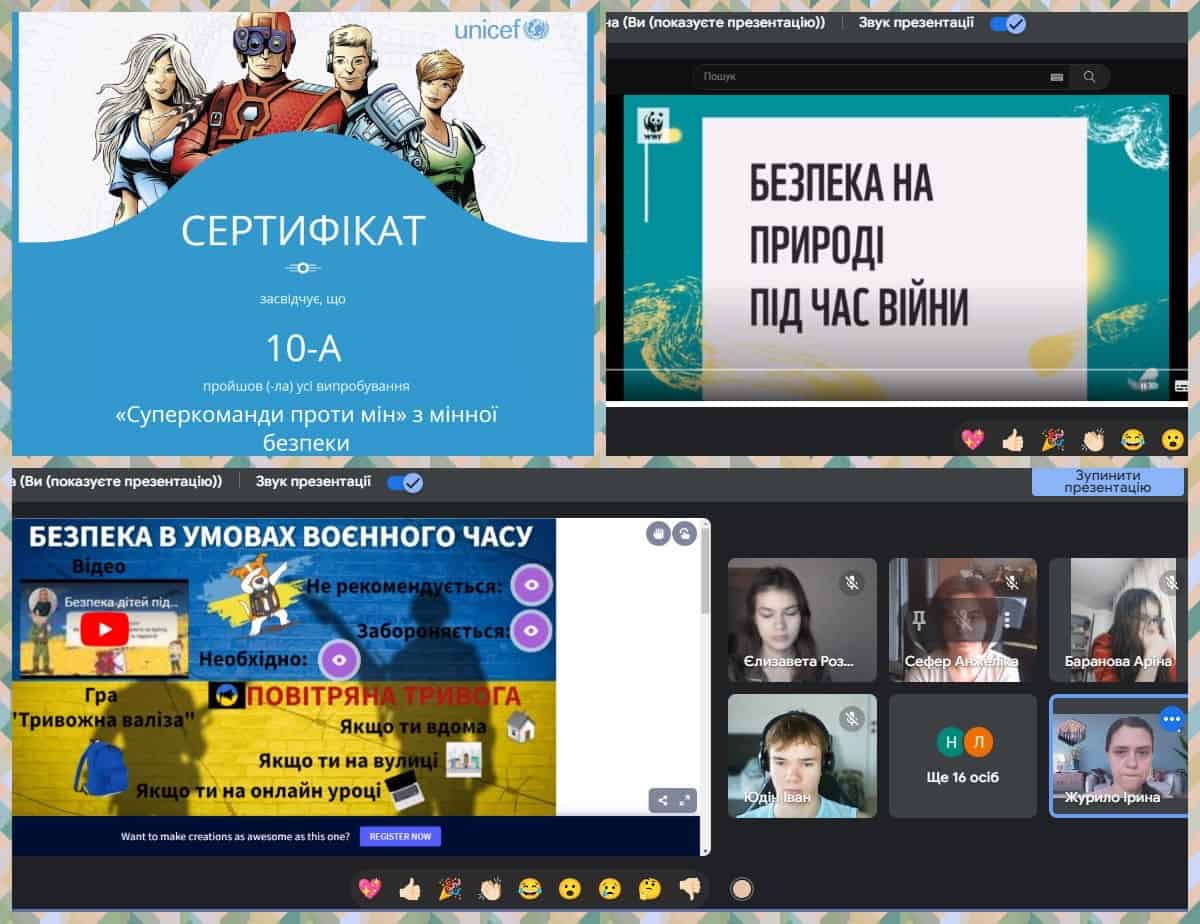
Task: Select Єлизавета Роз... participant tile
Action: (x=802, y=620)
